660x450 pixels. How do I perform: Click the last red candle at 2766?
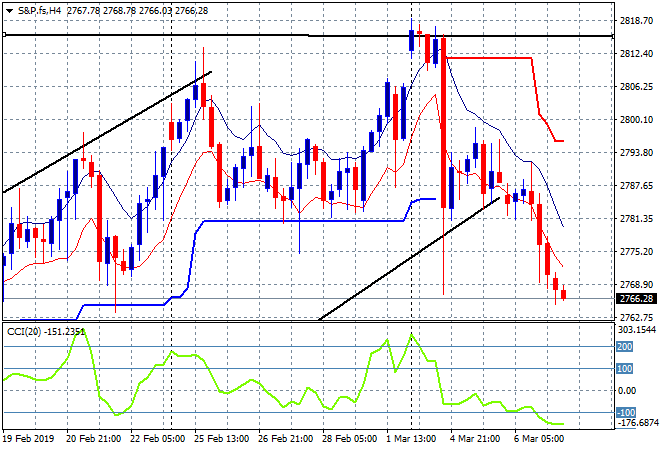[564, 294]
